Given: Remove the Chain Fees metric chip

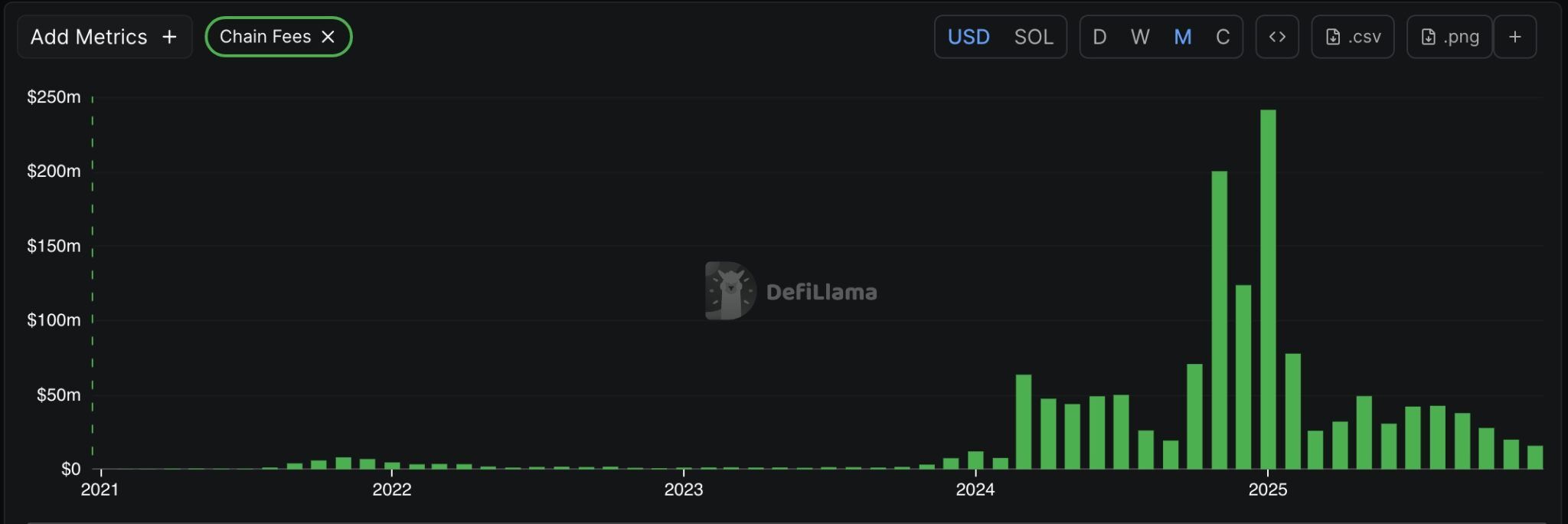Looking at the screenshot, I should [328, 37].
